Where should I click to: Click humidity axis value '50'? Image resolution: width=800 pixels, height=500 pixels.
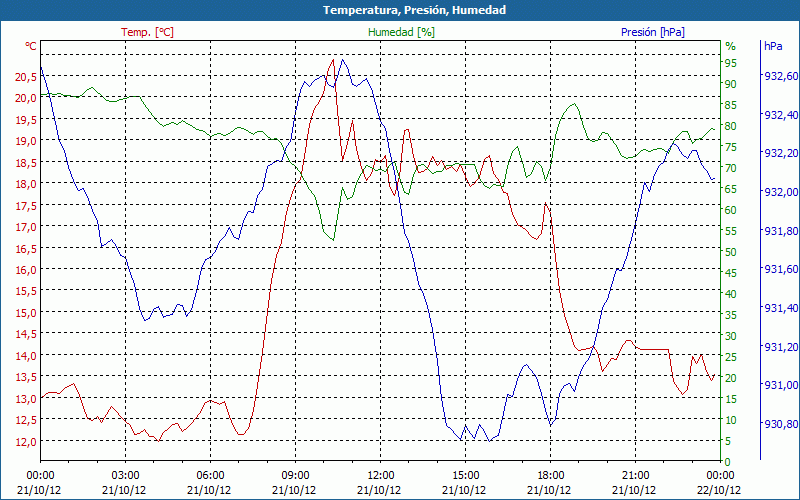(x=730, y=252)
